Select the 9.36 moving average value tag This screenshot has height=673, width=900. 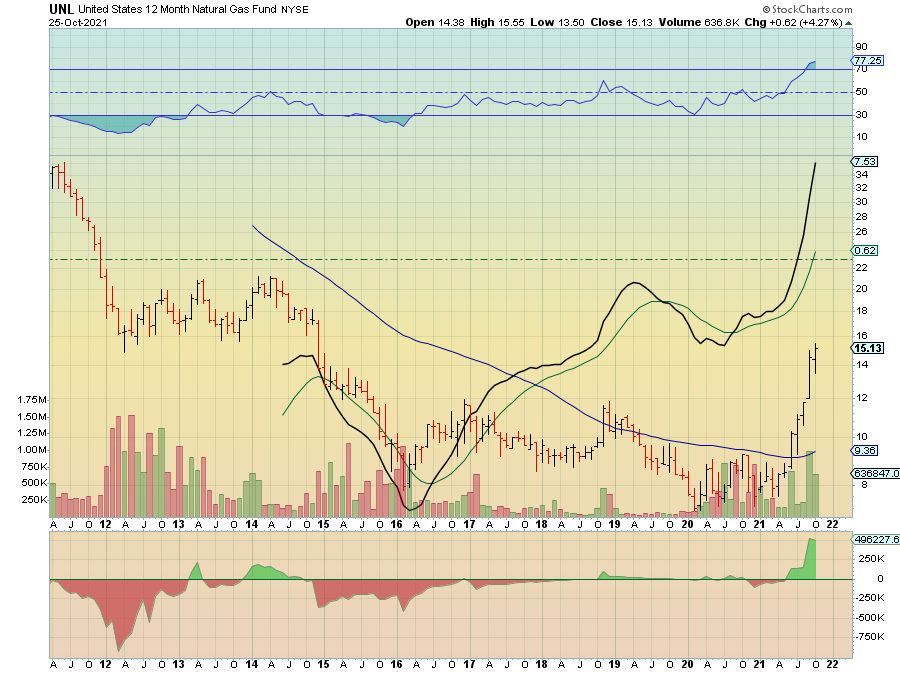click(x=866, y=450)
